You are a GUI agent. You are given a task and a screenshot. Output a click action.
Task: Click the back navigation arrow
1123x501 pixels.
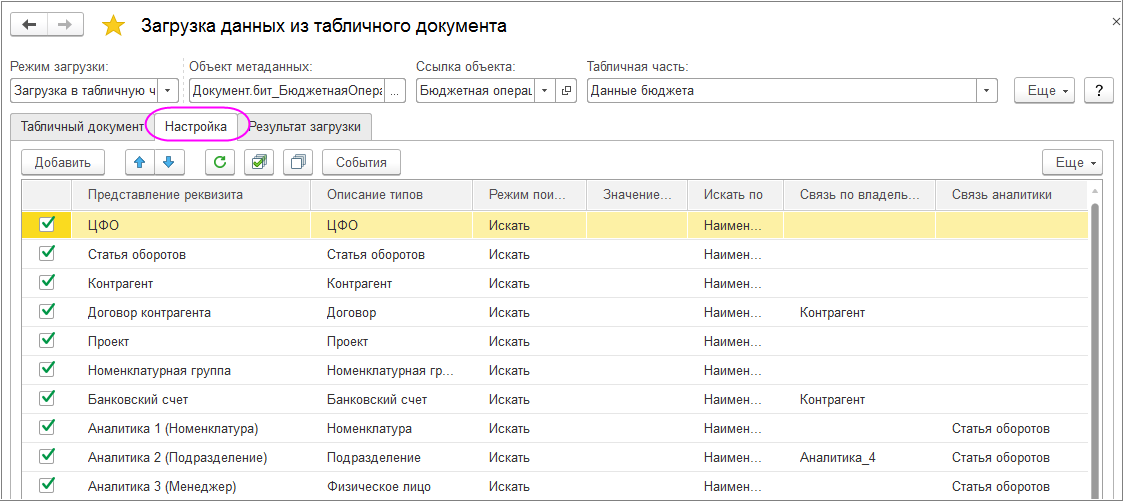tap(29, 24)
